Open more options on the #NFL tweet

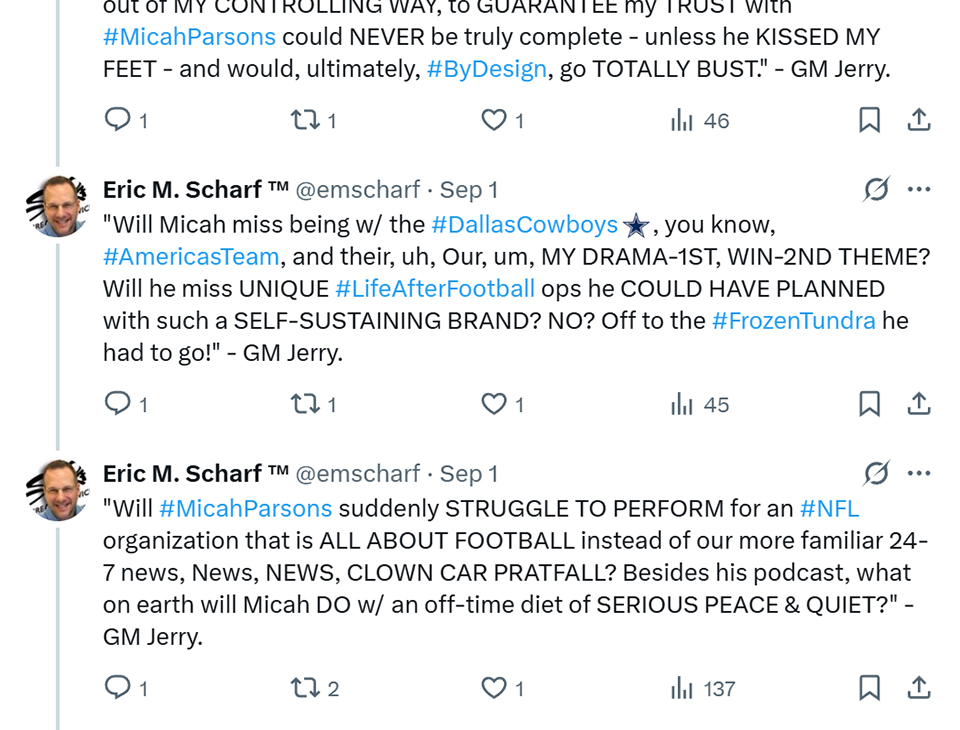919,473
